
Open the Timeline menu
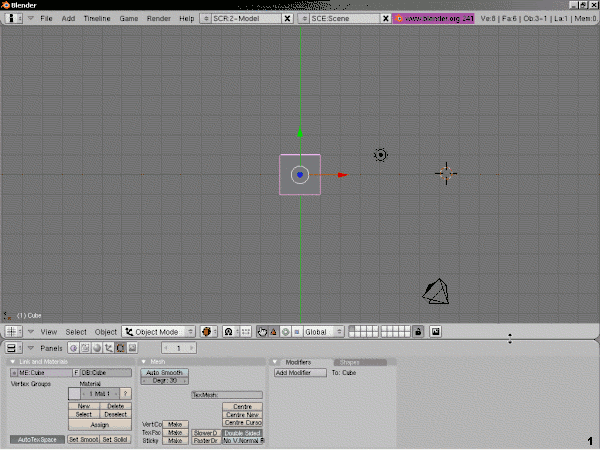tap(97, 19)
